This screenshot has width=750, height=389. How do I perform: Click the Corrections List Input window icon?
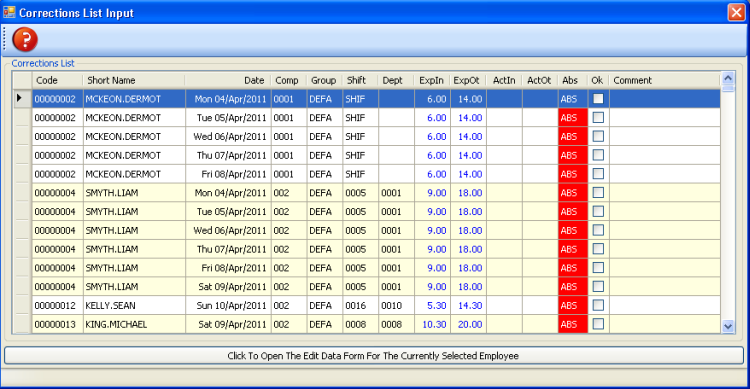click(x=9, y=12)
